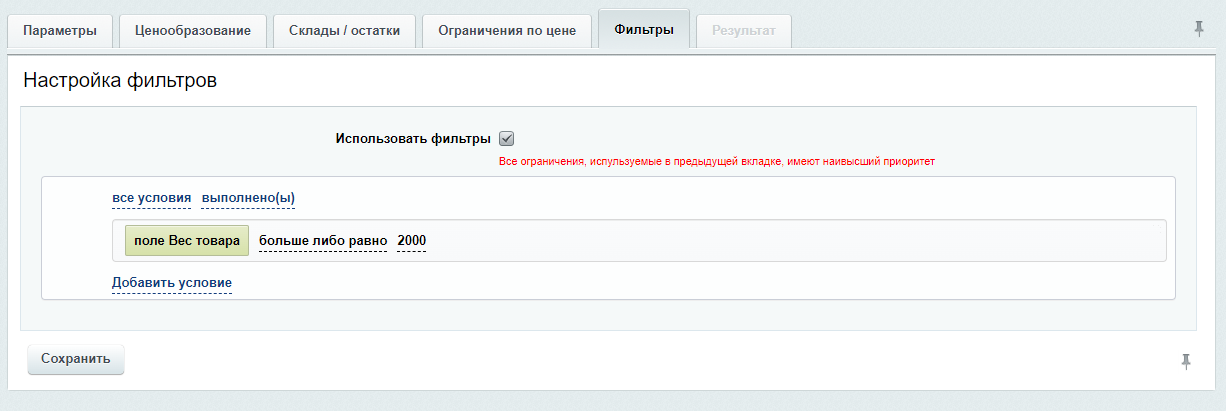Click the 'Использовать фильтры' label text
The height and width of the screenshot is (411, 1226).
(x=413, y=139)
